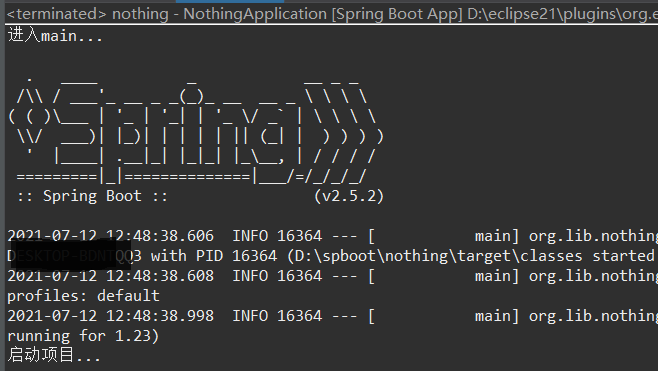Click the Spring ASCII art banner

(x=196, y=130)
